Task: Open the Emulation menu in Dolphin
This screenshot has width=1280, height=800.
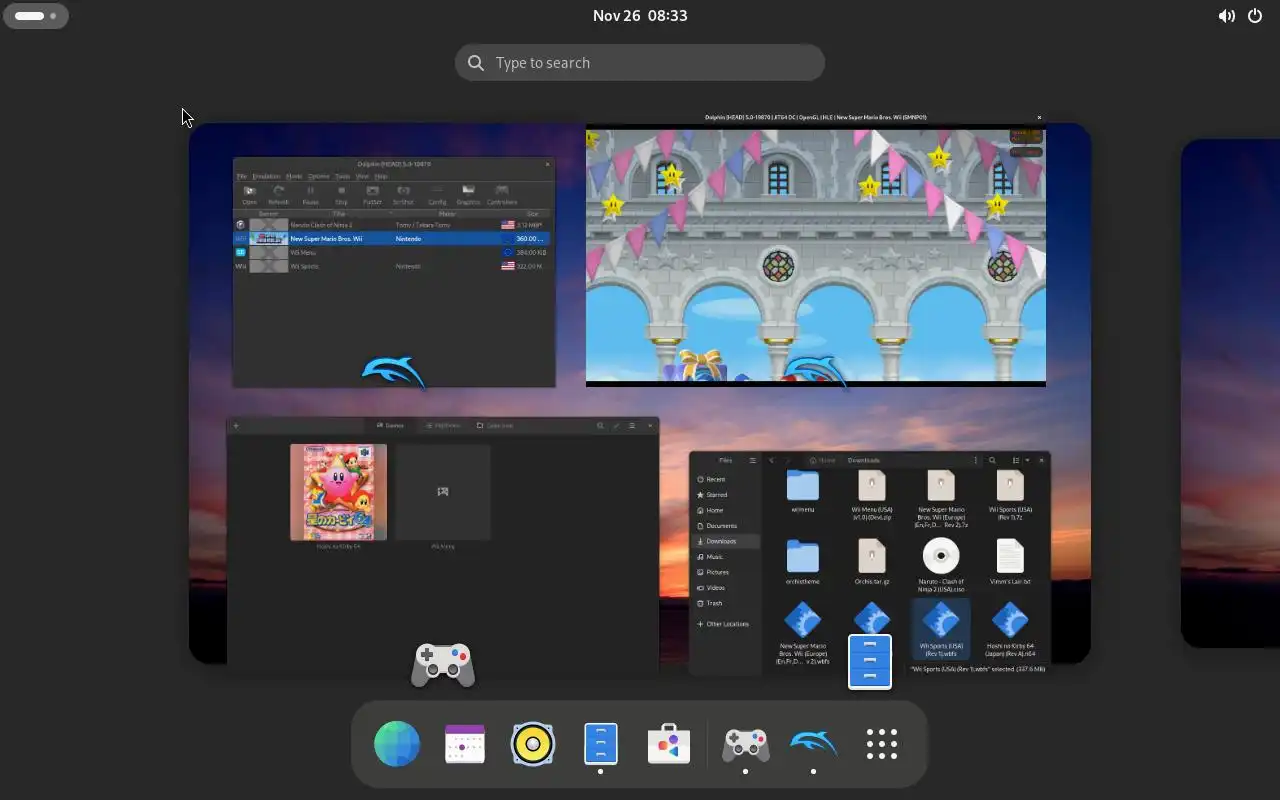Action: pyautogui.click(x=266, y=176)
